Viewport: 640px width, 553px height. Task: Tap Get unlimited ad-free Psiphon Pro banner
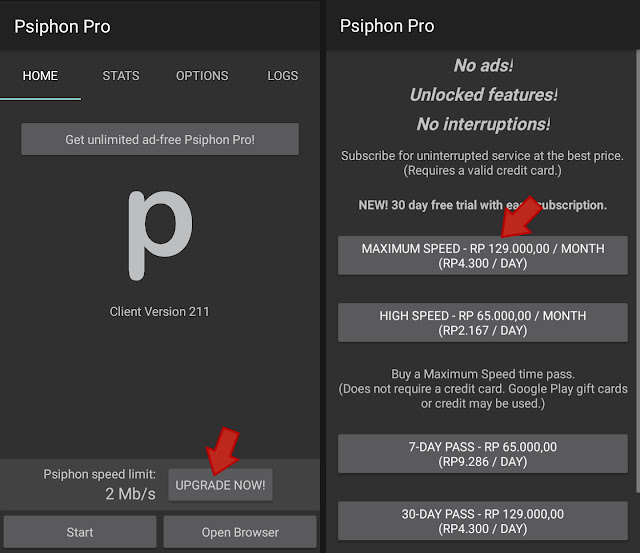point(160,139)
